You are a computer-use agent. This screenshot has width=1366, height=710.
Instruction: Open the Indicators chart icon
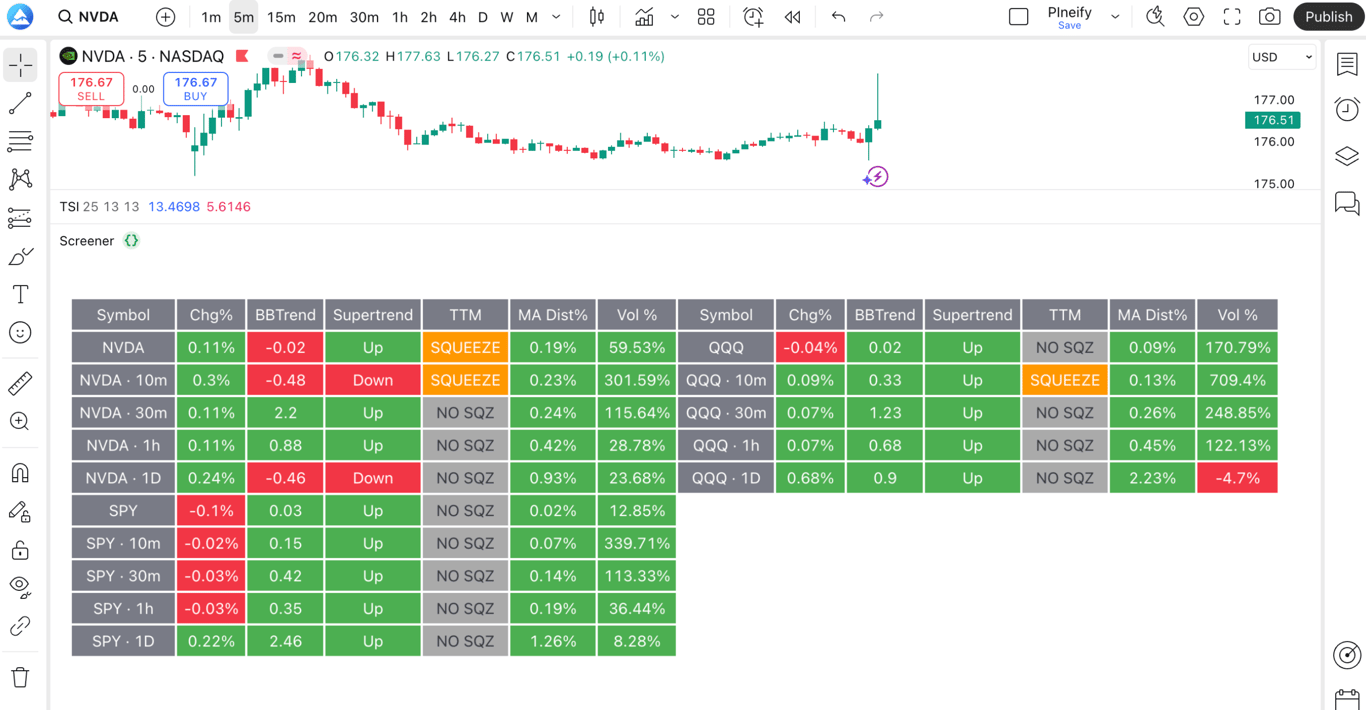pyautogui.click(x=644, y=17)
